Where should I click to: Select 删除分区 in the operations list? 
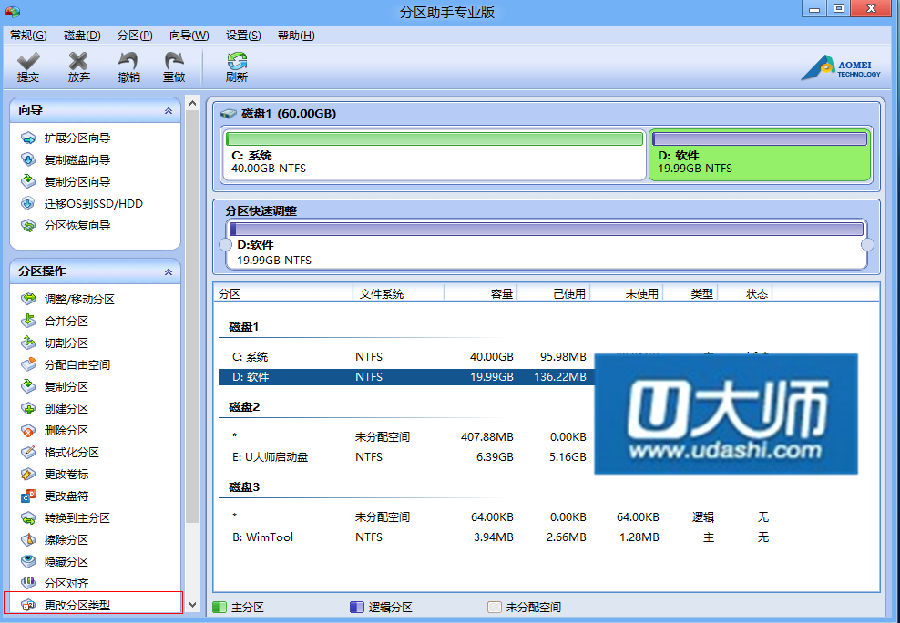pyautogui.click(x=66, y=430)
